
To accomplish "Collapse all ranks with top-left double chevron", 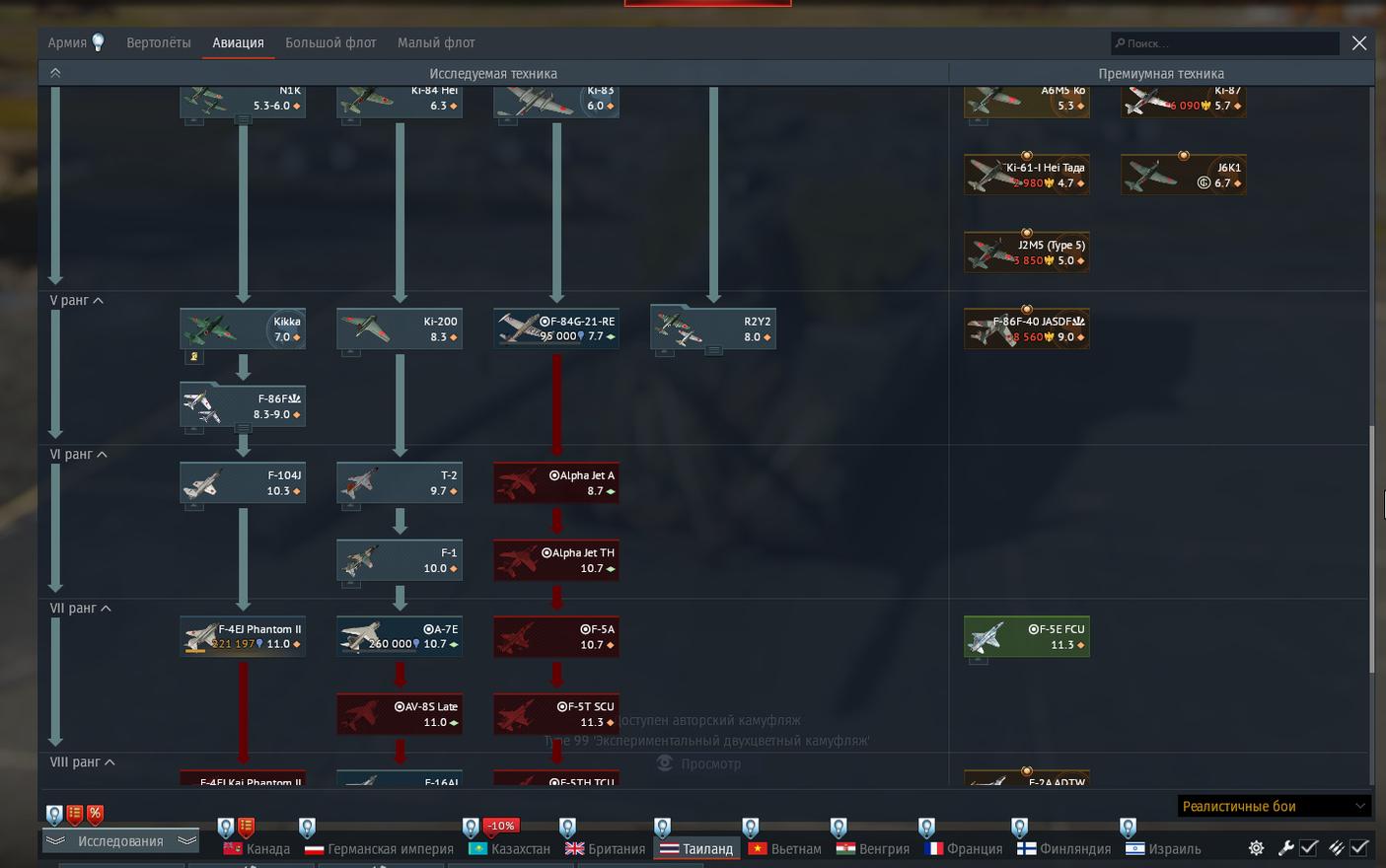I will point(55,73).
